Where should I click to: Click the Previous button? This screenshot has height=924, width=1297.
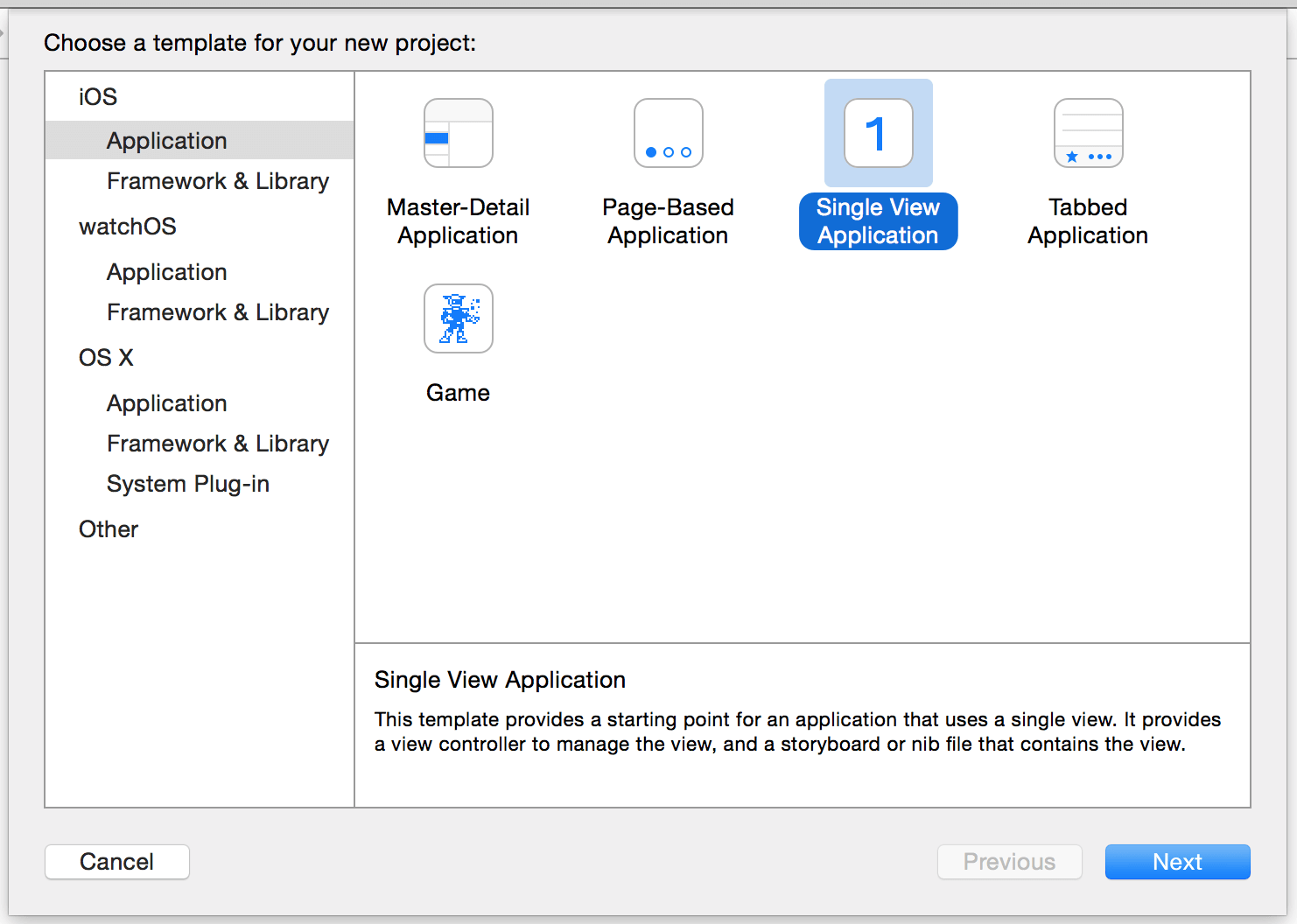(1010, 862)
